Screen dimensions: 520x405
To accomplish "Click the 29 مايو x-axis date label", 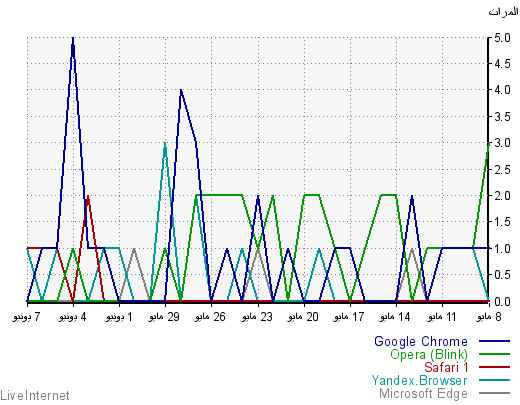I will point(164,317).
